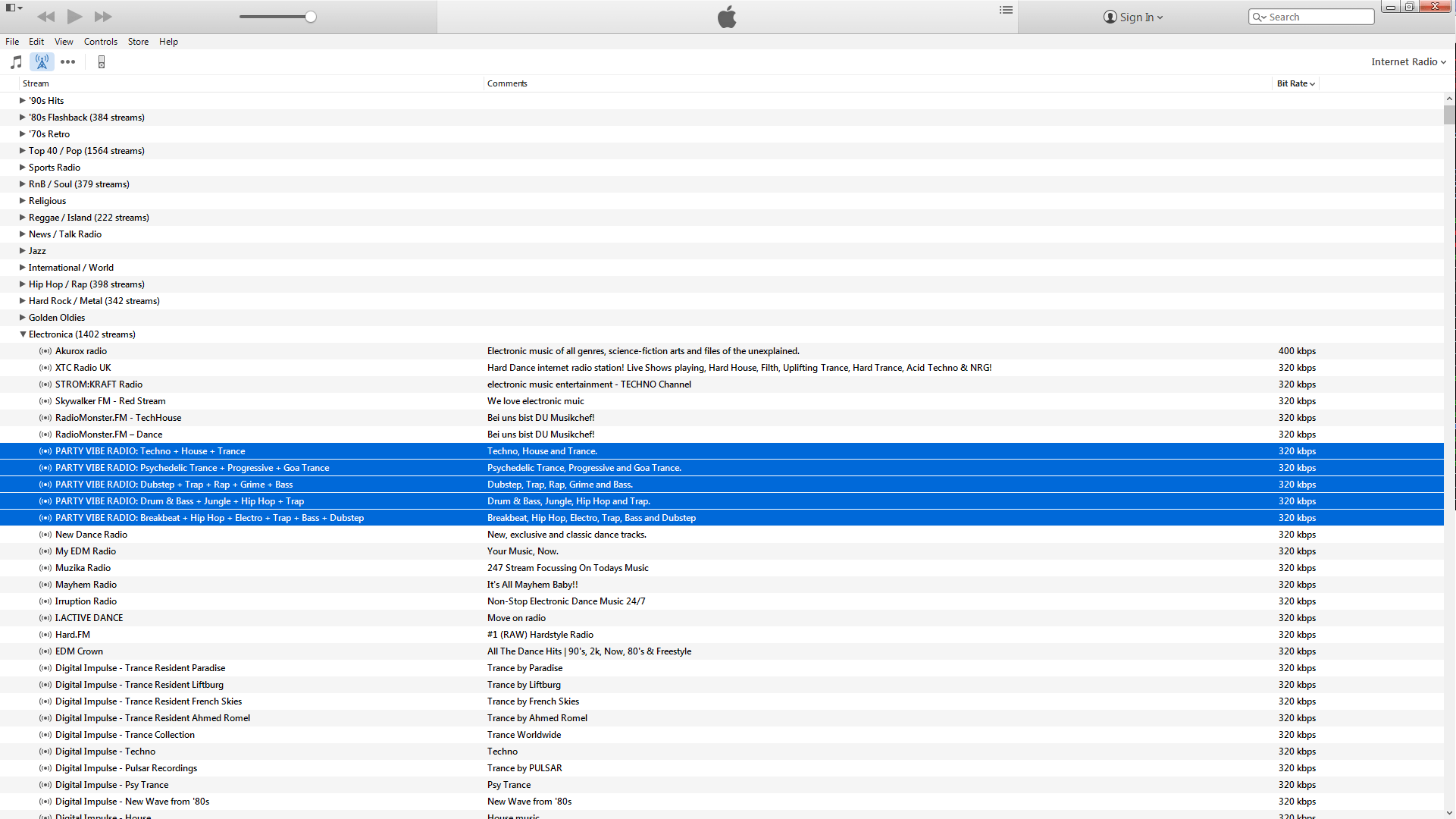Expand the Religious category
The image size is (1456, 819).
(22, 200)
